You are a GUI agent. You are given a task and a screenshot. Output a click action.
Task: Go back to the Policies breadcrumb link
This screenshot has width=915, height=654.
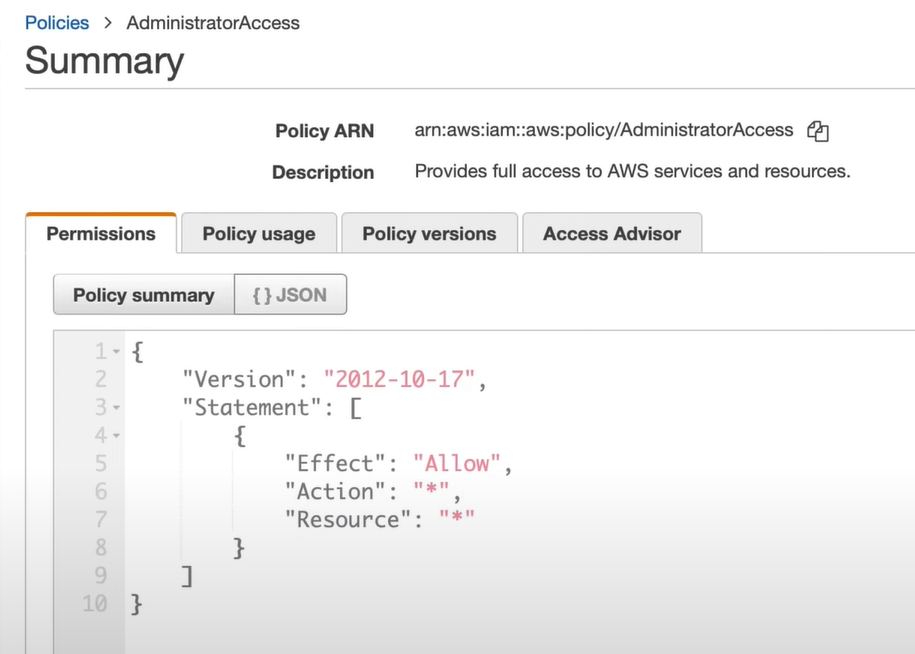click(x=57, y=23)
